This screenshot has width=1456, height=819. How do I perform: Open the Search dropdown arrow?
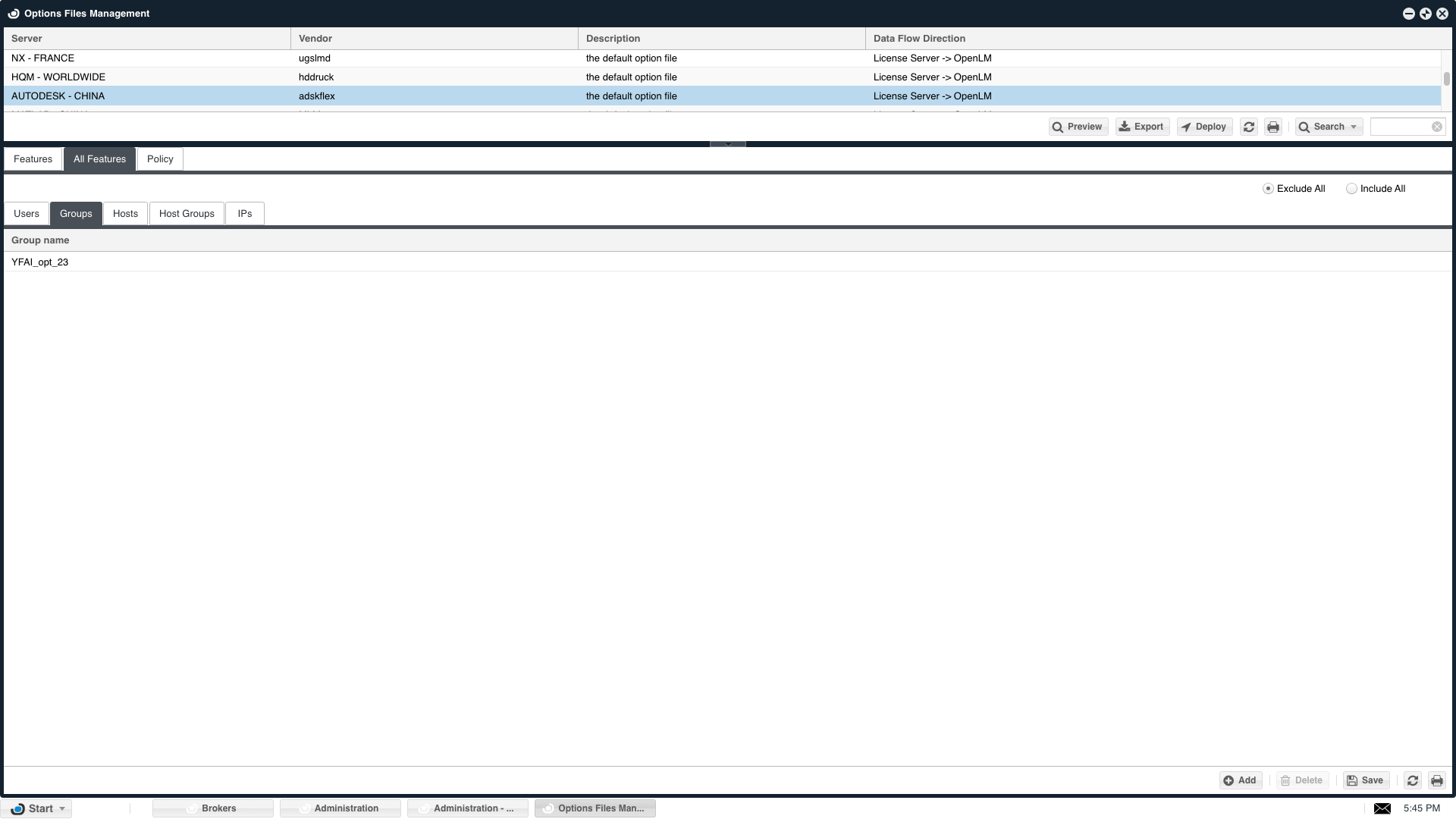(1354, 127)
